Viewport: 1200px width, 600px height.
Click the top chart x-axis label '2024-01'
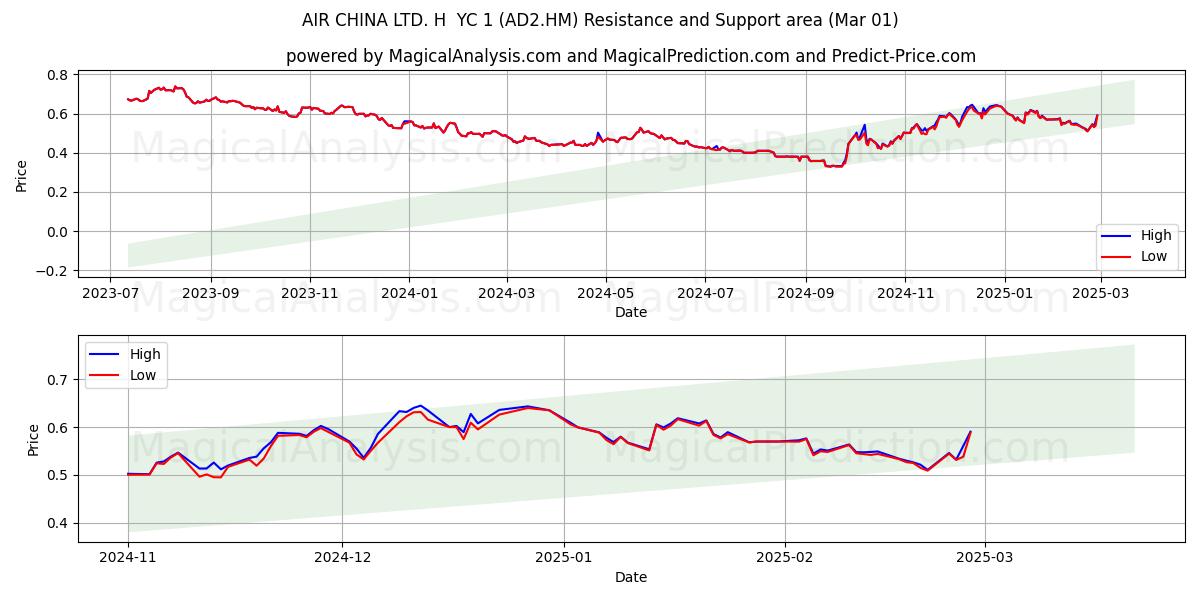(409, 294)
